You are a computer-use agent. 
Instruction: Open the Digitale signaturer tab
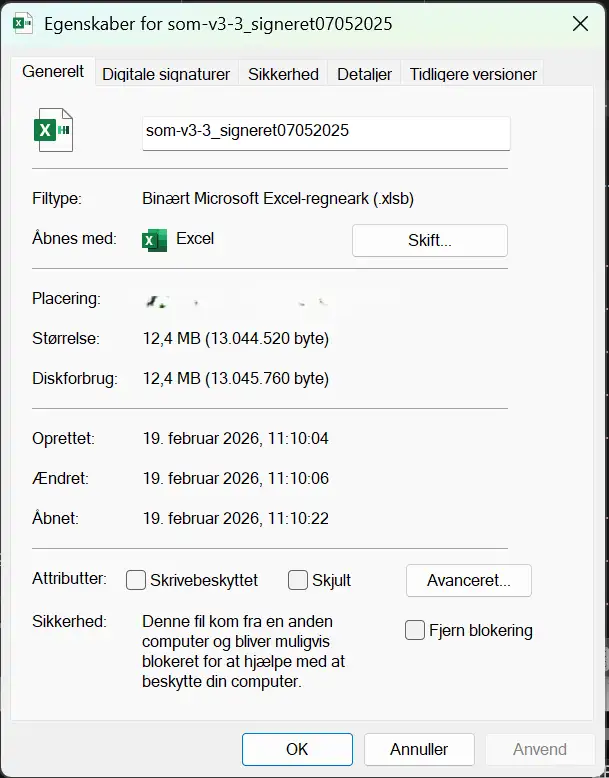pyautogui.click(x=166, y=74)
